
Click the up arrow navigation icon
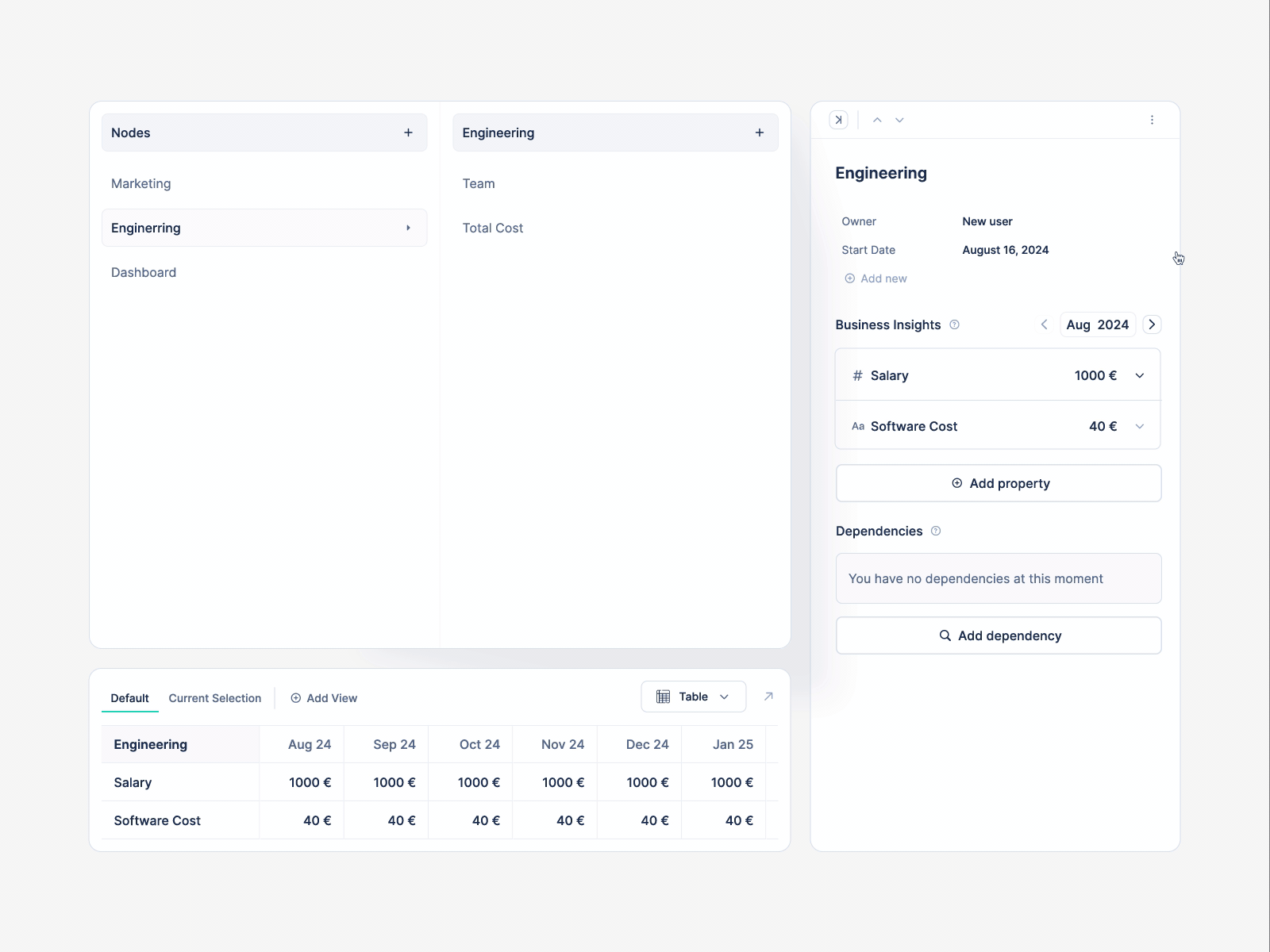878,119
